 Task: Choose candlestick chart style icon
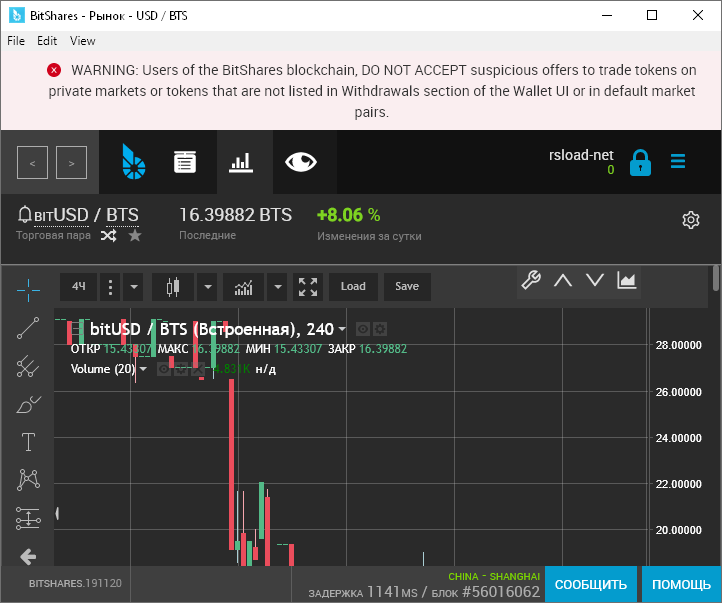coord(173,287)
